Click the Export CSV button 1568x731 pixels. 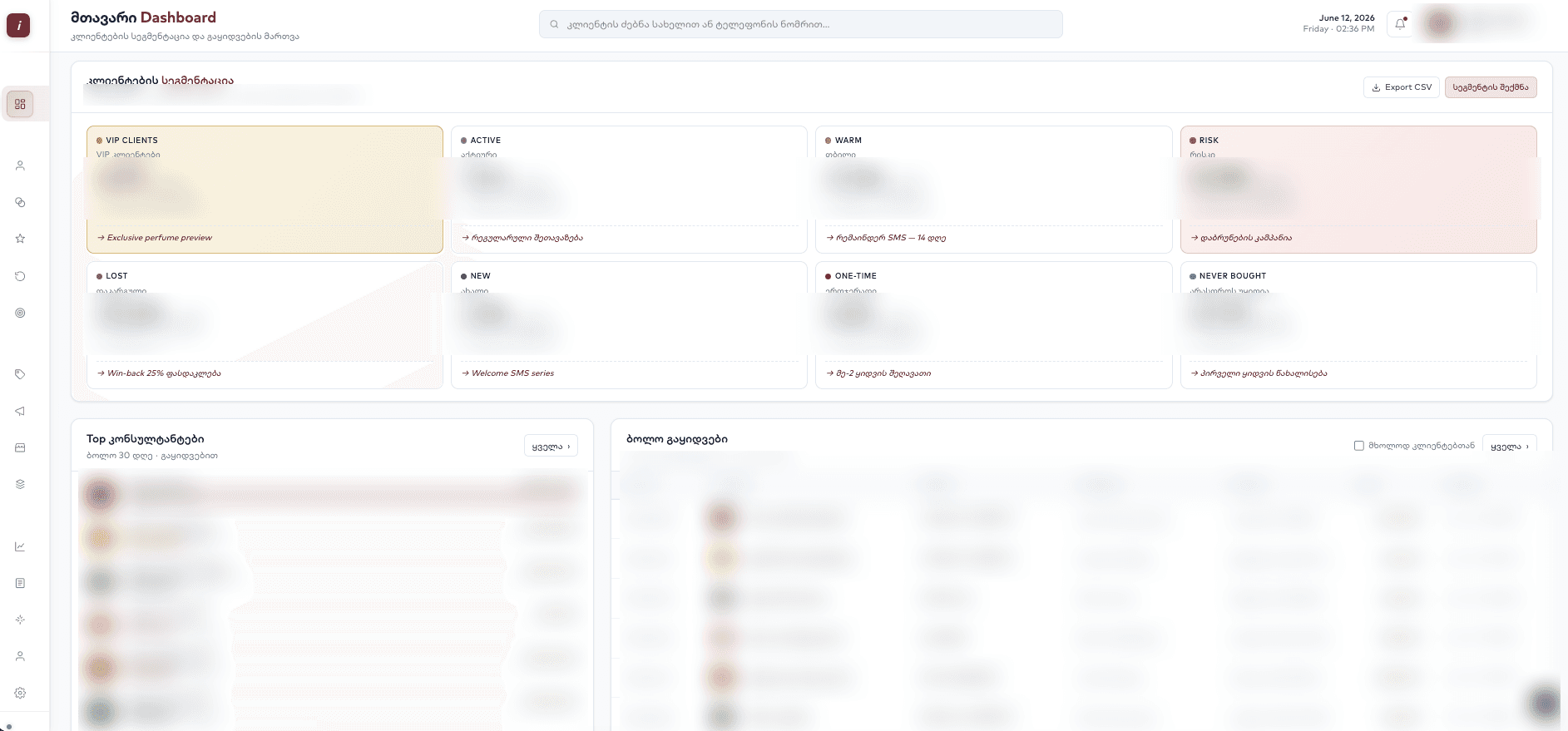pyautogui.click(x=1402, y=87)
